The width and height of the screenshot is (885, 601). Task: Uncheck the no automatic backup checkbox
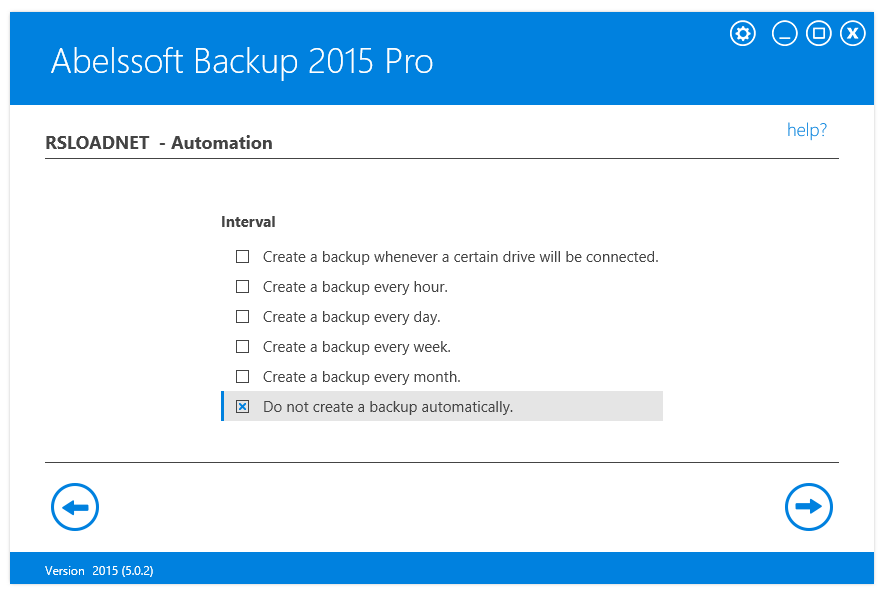point(242,407)
